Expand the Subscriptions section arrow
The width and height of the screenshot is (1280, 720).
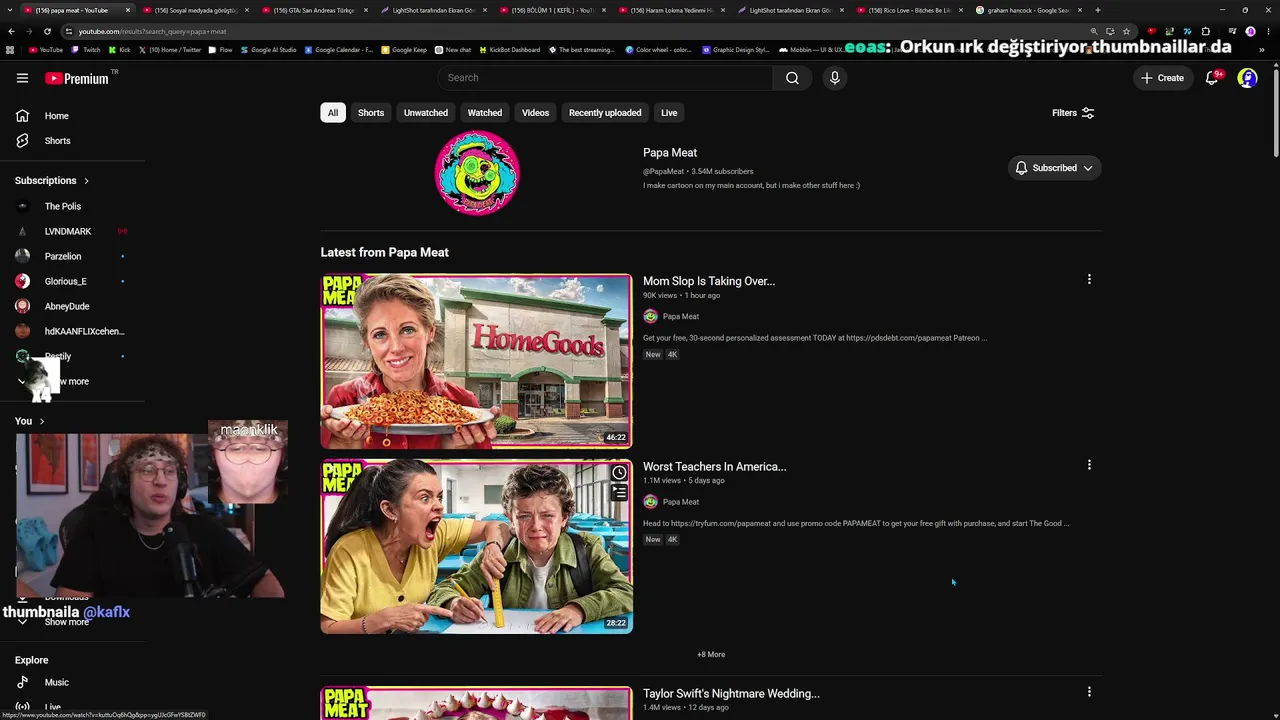[86, 181]
